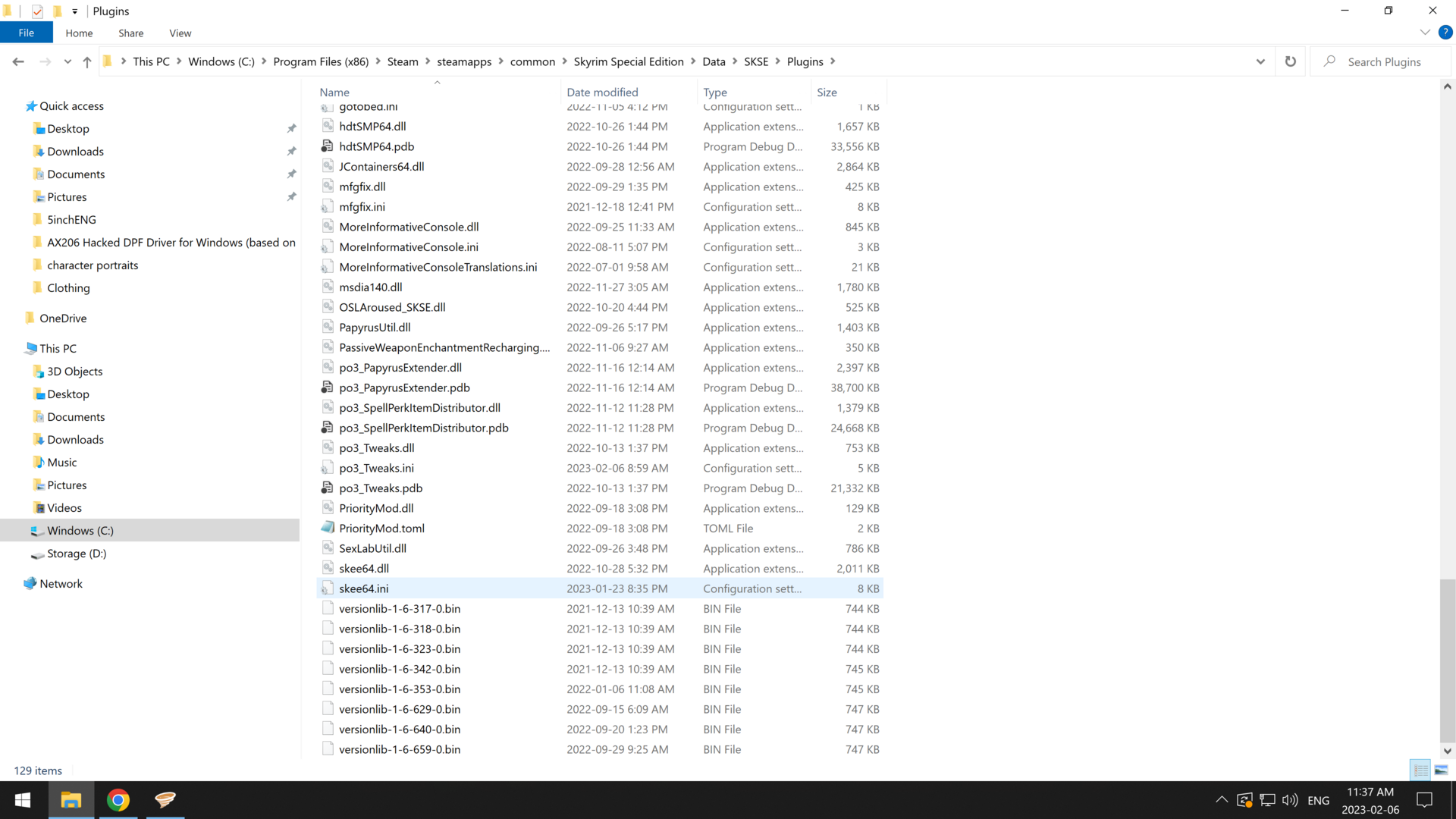
Task: Click Data in the address breadcrumb
Action: (714, 61)
